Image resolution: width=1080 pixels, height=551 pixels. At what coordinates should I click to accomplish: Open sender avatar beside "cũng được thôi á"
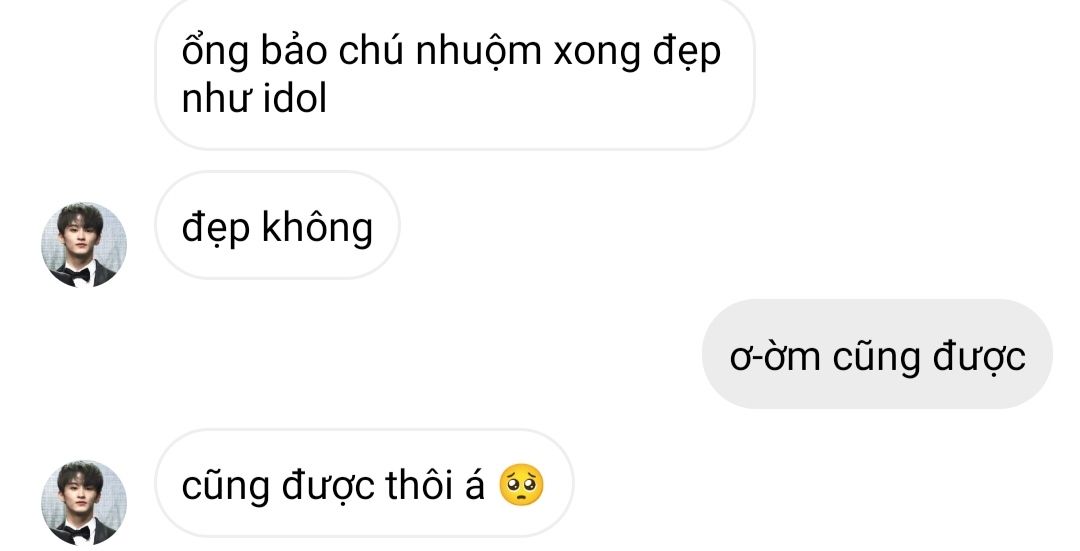click(x=84, y=503)
